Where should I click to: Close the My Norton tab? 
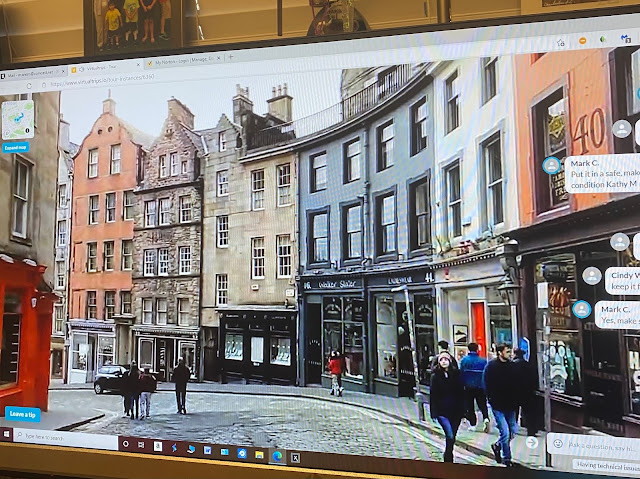(x=218, y=58)
